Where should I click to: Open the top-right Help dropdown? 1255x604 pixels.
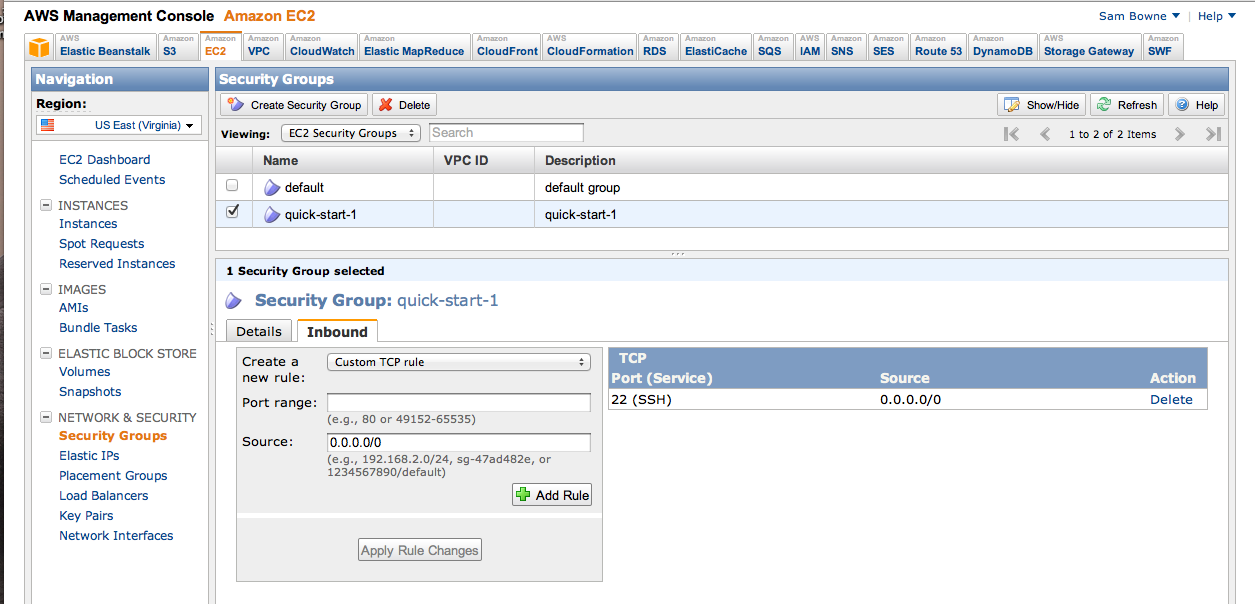click(x=1216, y=16)
